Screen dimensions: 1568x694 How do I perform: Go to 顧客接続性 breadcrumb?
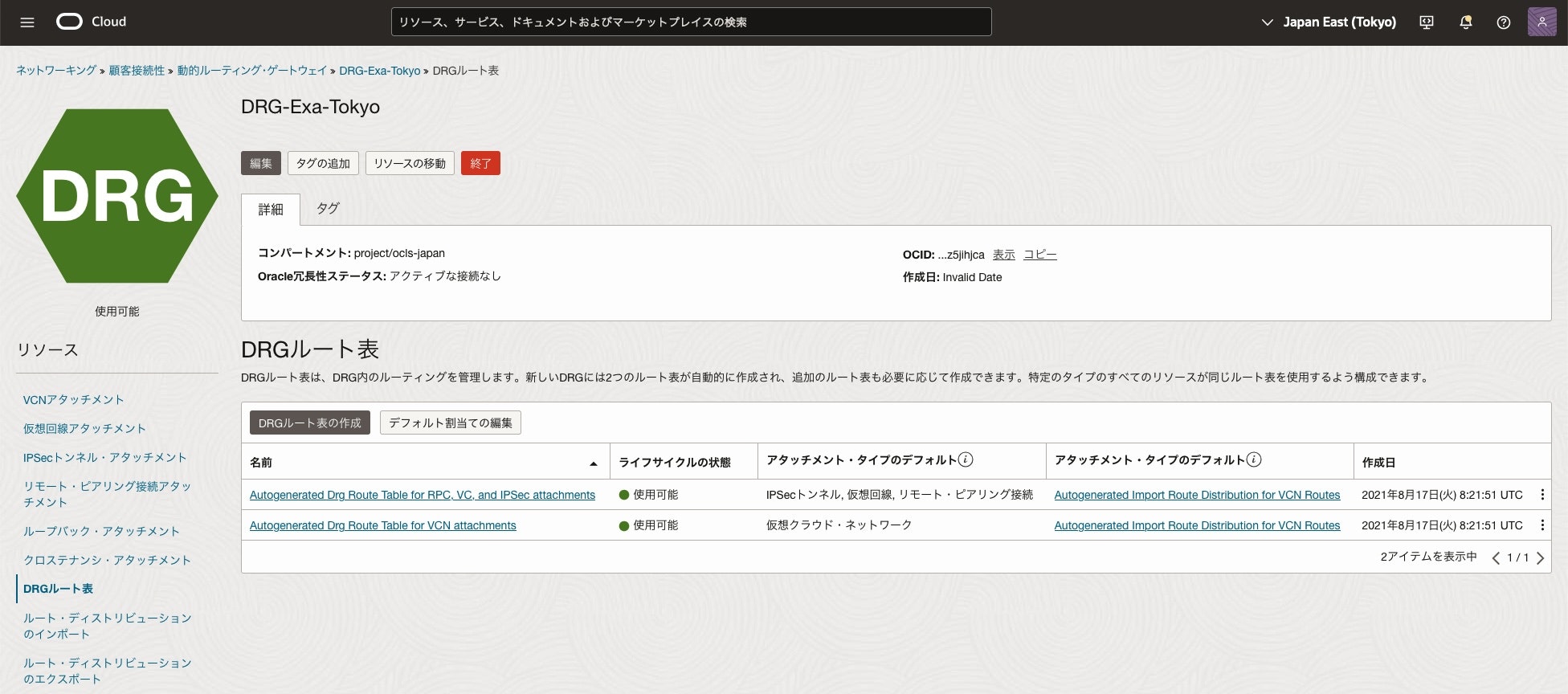(x=137, y=71)
